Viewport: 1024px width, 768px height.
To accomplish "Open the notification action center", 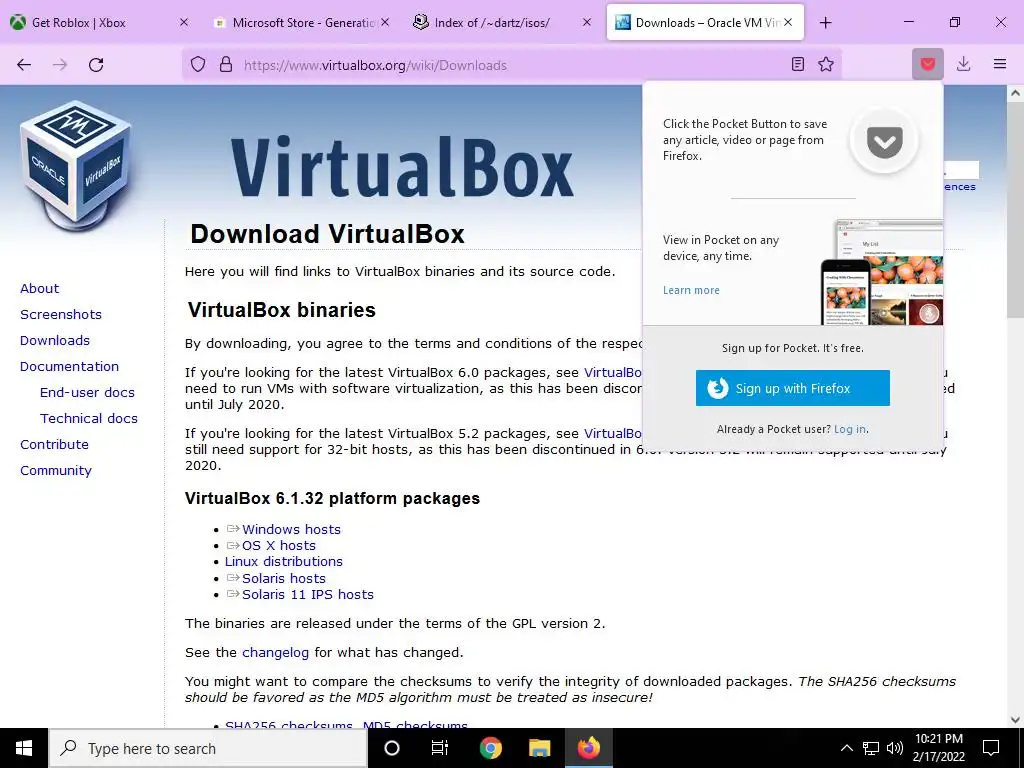I will click(991, 748).
